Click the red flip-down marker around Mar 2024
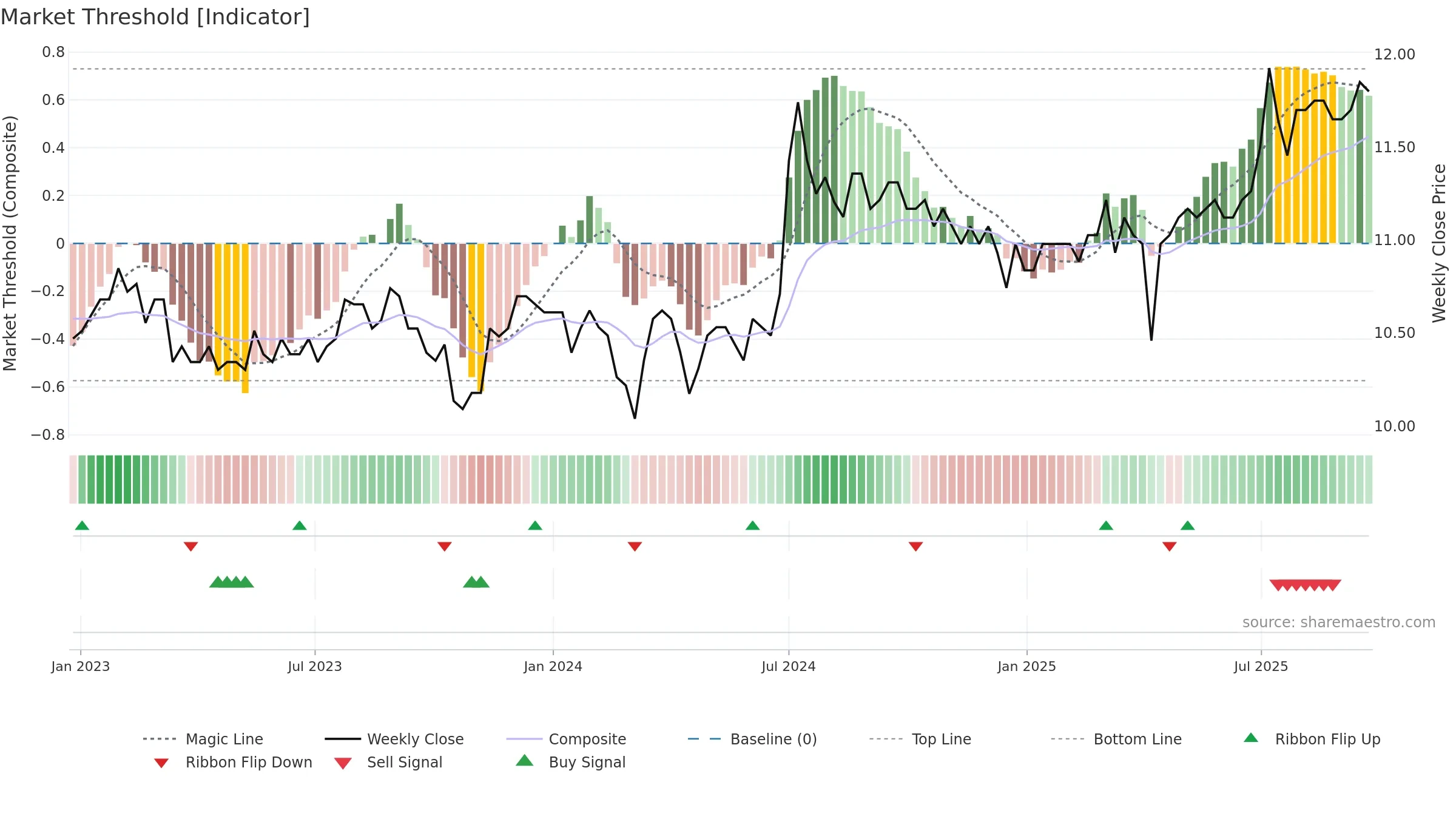Image resolution: width=1456 pixels, height=819 pixels. pos(635,547)
